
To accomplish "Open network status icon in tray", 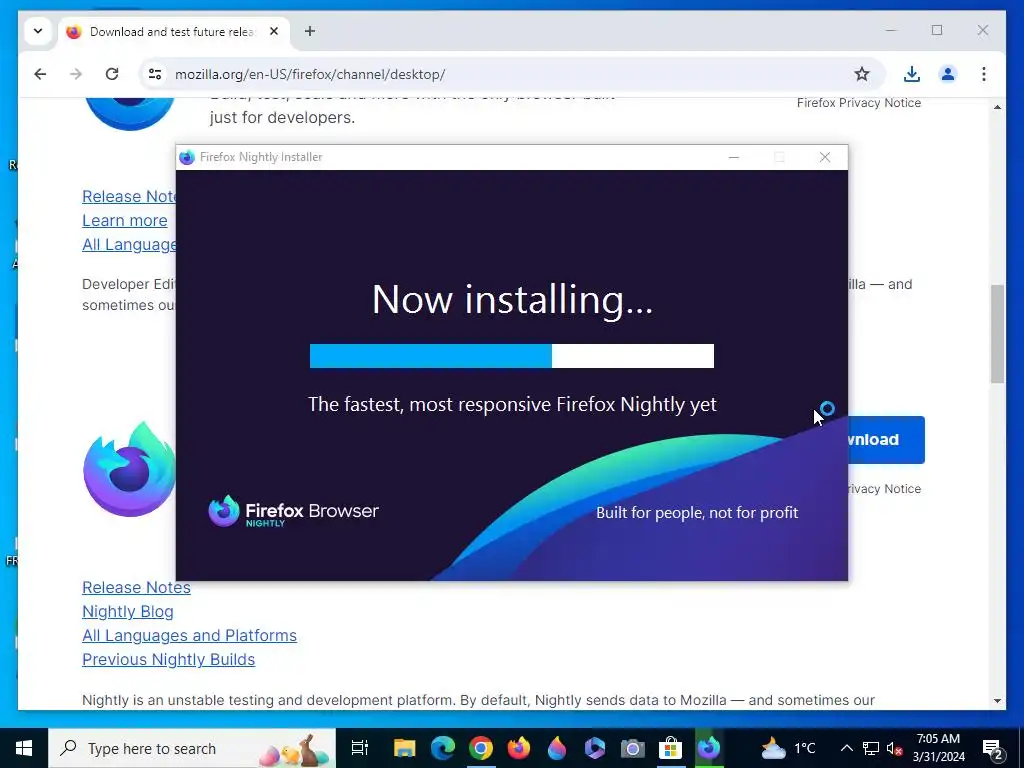I will (x=871, y=748).
